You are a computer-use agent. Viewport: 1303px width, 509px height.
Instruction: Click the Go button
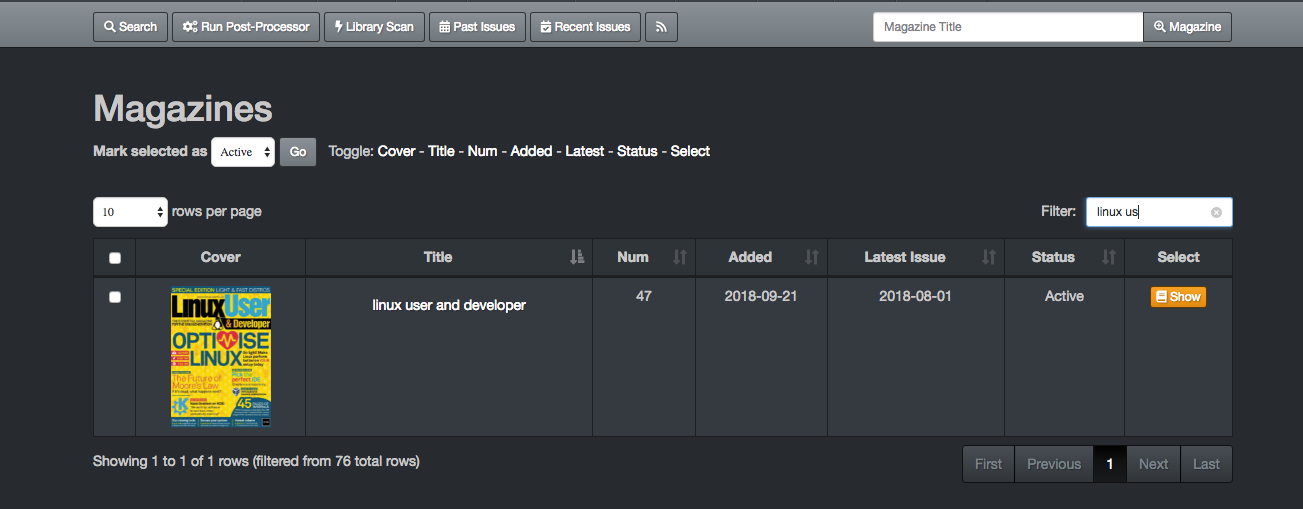pos(298,152)
